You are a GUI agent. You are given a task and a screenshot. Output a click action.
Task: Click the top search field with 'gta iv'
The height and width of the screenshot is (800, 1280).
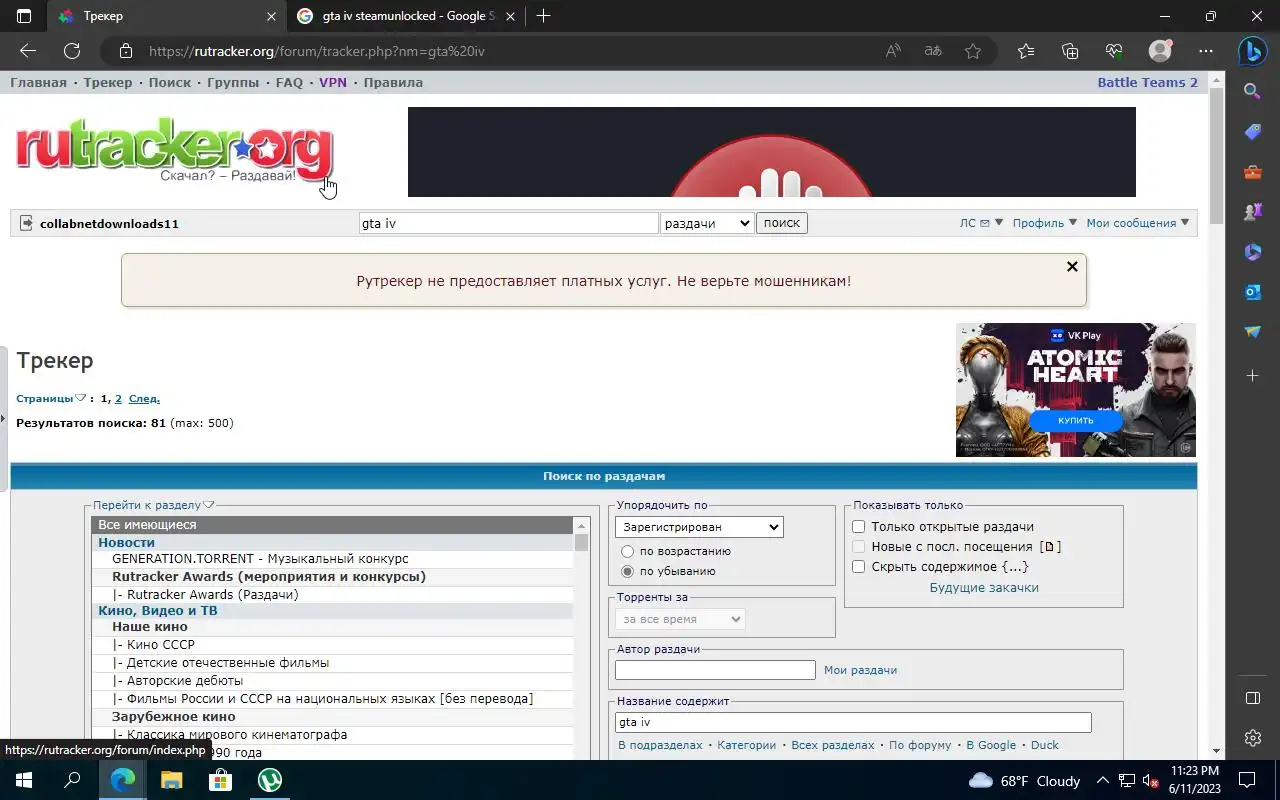point(508,223)
